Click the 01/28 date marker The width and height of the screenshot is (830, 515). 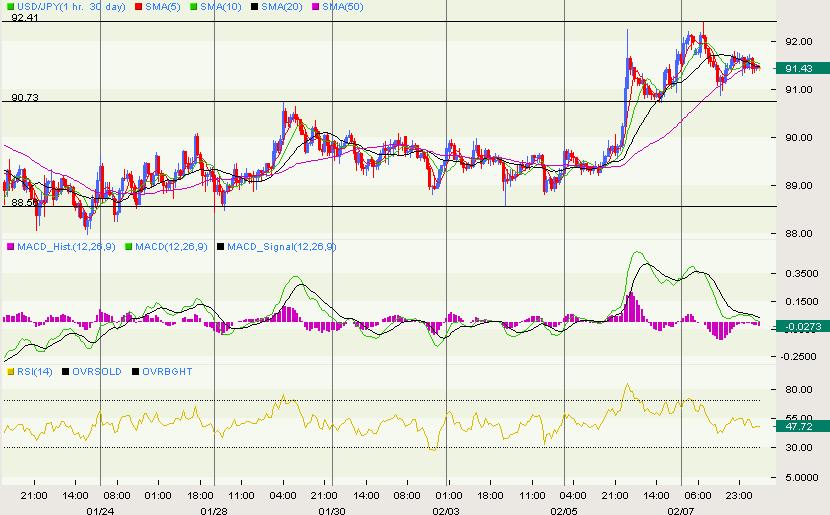[x=214, y=511]
